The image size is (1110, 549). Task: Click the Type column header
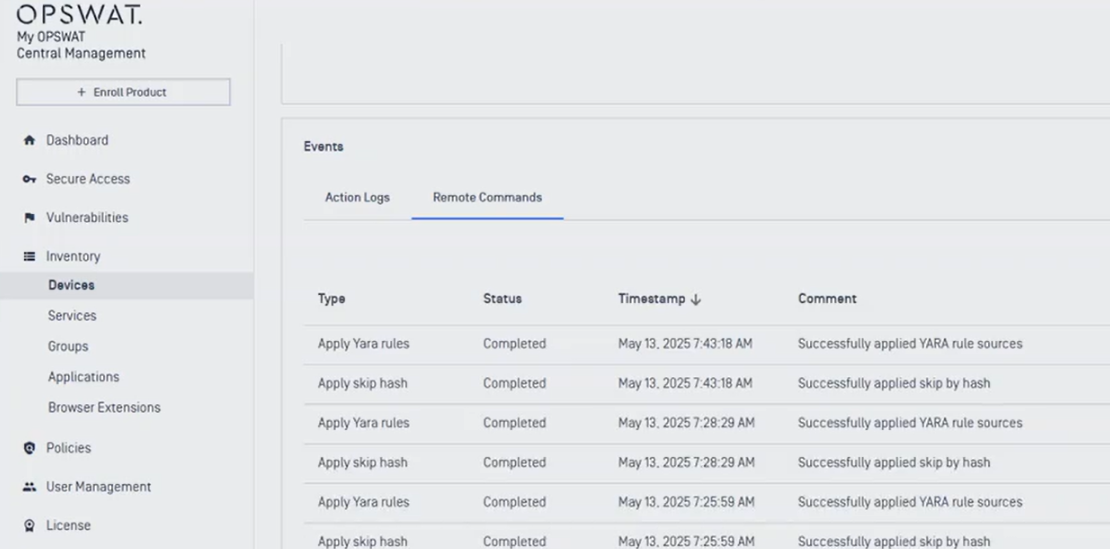tap(332, 299)
